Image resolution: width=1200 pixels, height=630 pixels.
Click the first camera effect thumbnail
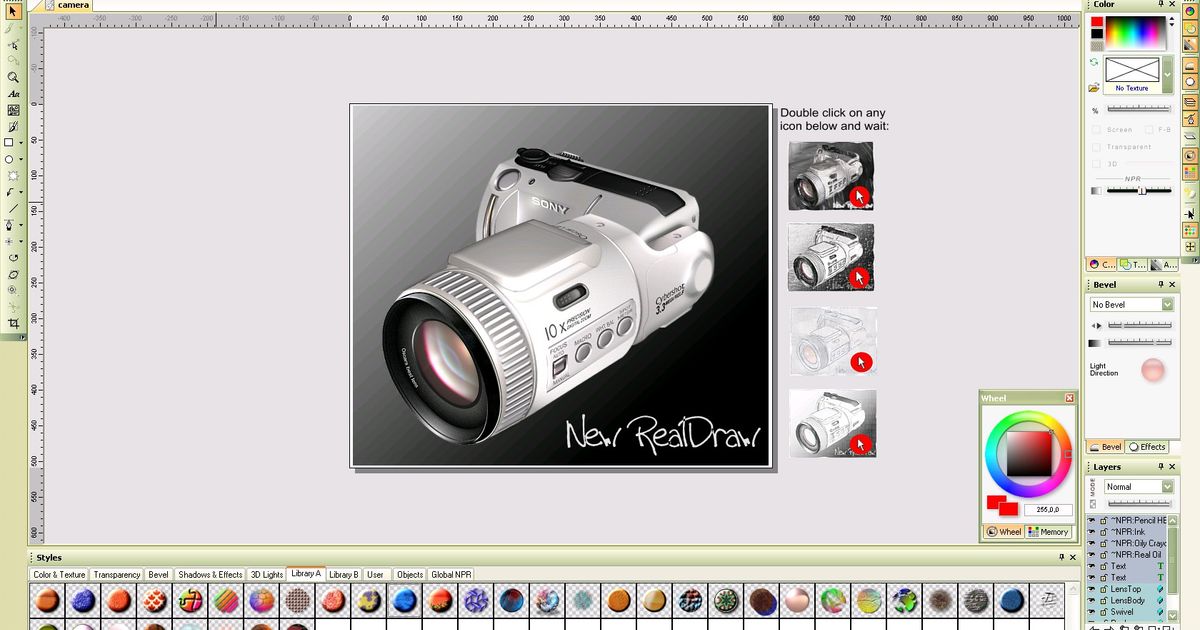click(x=830, y=175)
